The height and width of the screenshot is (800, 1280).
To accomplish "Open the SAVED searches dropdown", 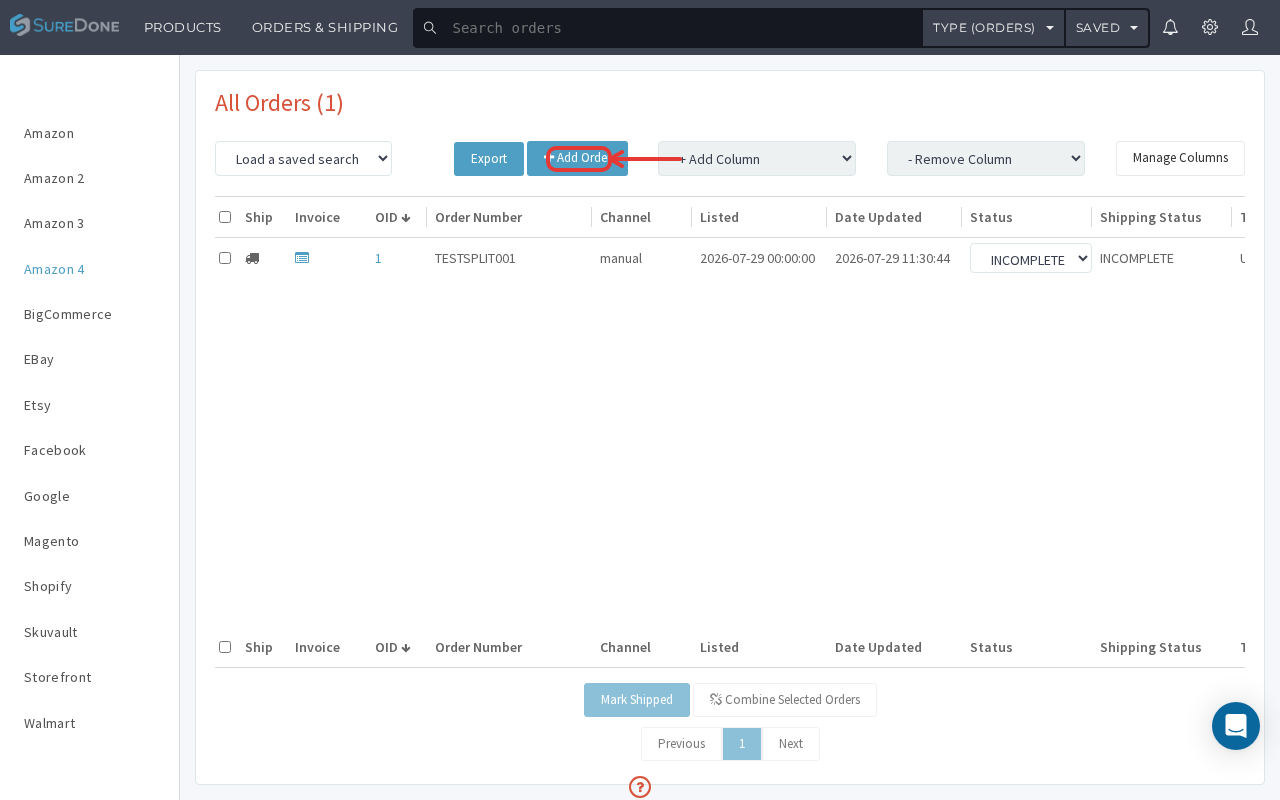I will click(x=1107, y=28).
